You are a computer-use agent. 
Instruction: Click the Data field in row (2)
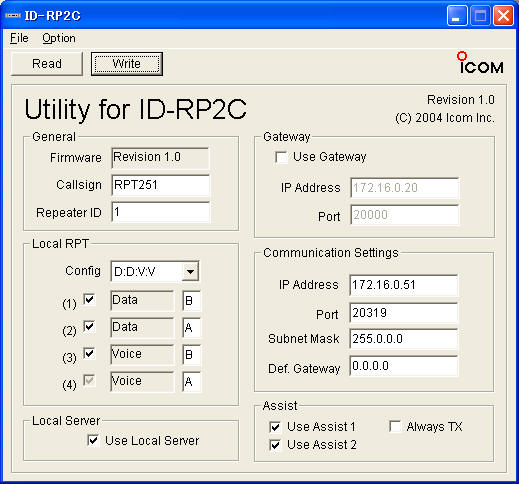[142, 327]
